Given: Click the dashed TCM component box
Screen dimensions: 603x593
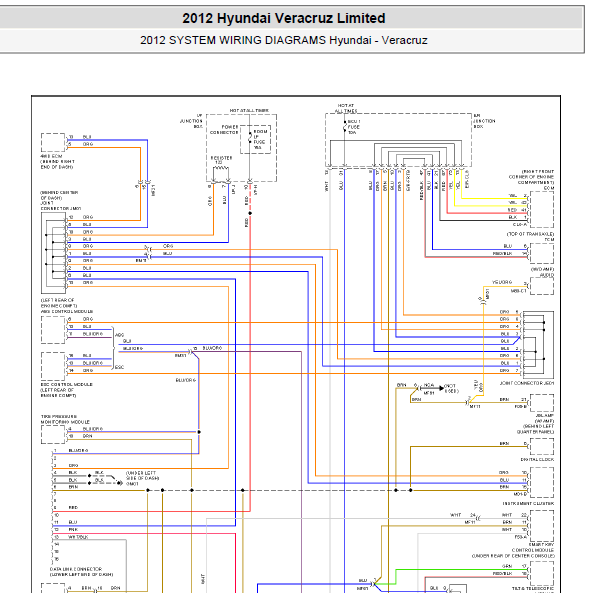Looking at the screenshot, I should (x=542, y=253).
